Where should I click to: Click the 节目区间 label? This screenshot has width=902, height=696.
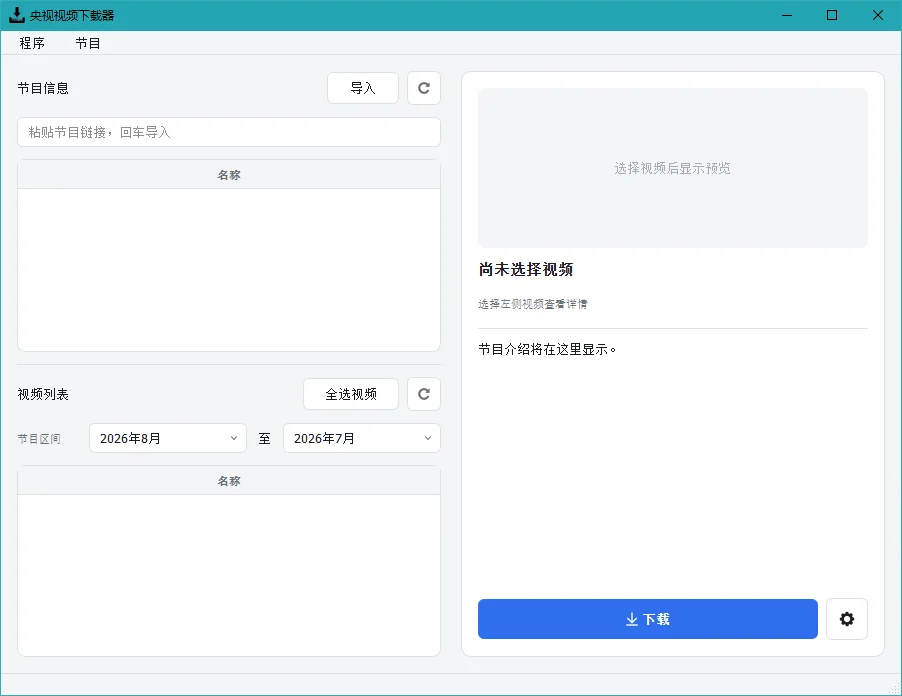tap(39, 439)
